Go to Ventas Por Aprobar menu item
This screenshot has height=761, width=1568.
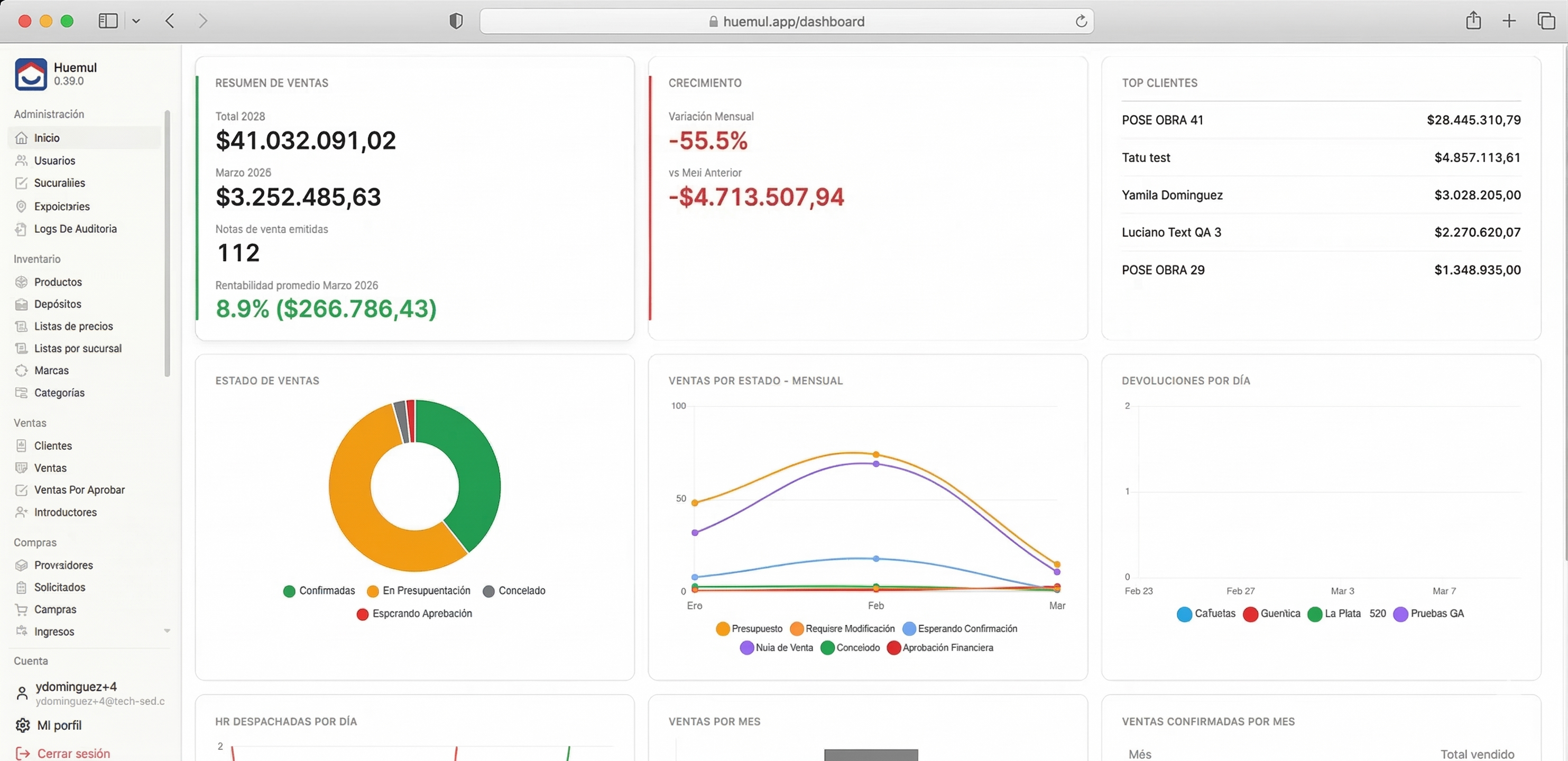(x=79, y=490)
